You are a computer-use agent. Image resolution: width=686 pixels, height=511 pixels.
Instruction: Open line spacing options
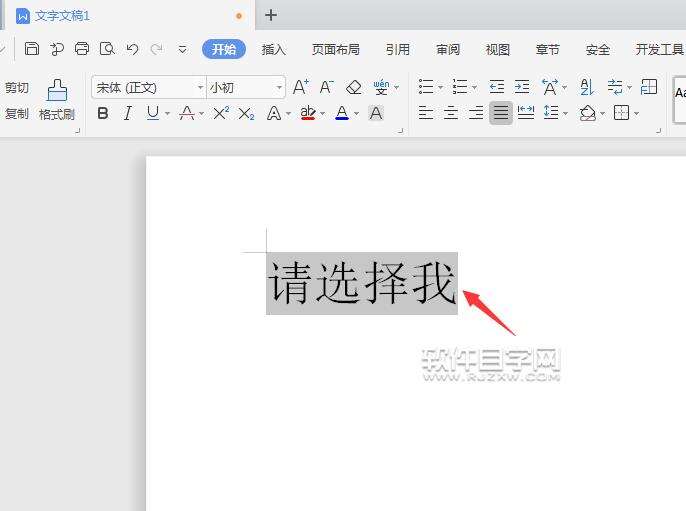[x=551, y=113]
